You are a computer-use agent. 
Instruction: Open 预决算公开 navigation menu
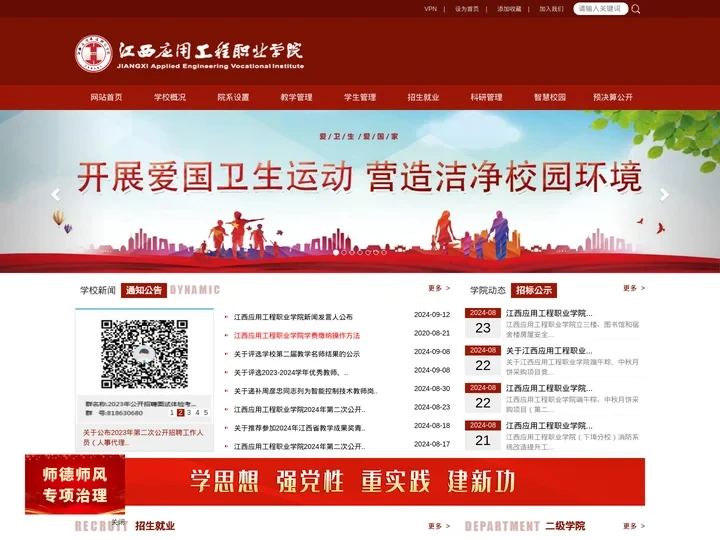click(x=613, y=97)
